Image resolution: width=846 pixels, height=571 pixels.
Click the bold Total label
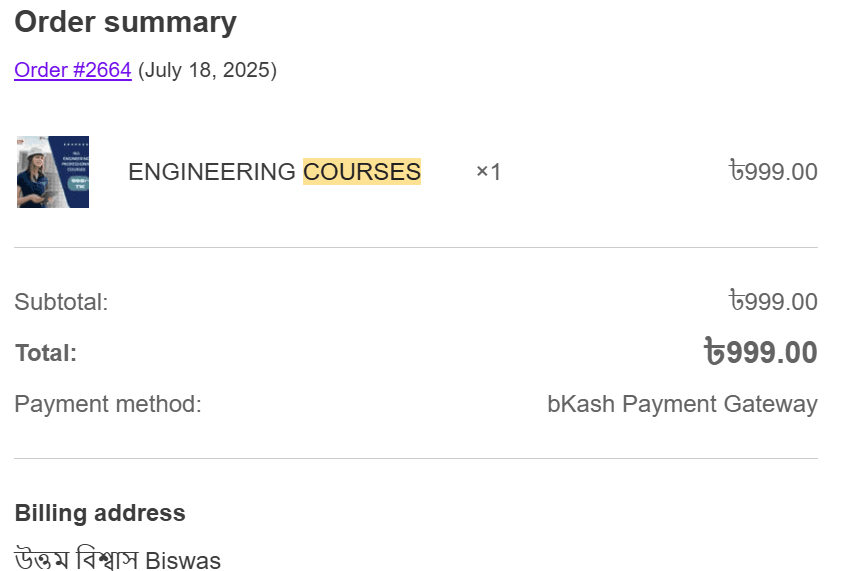pyautogui.click(x=46, y=353)
